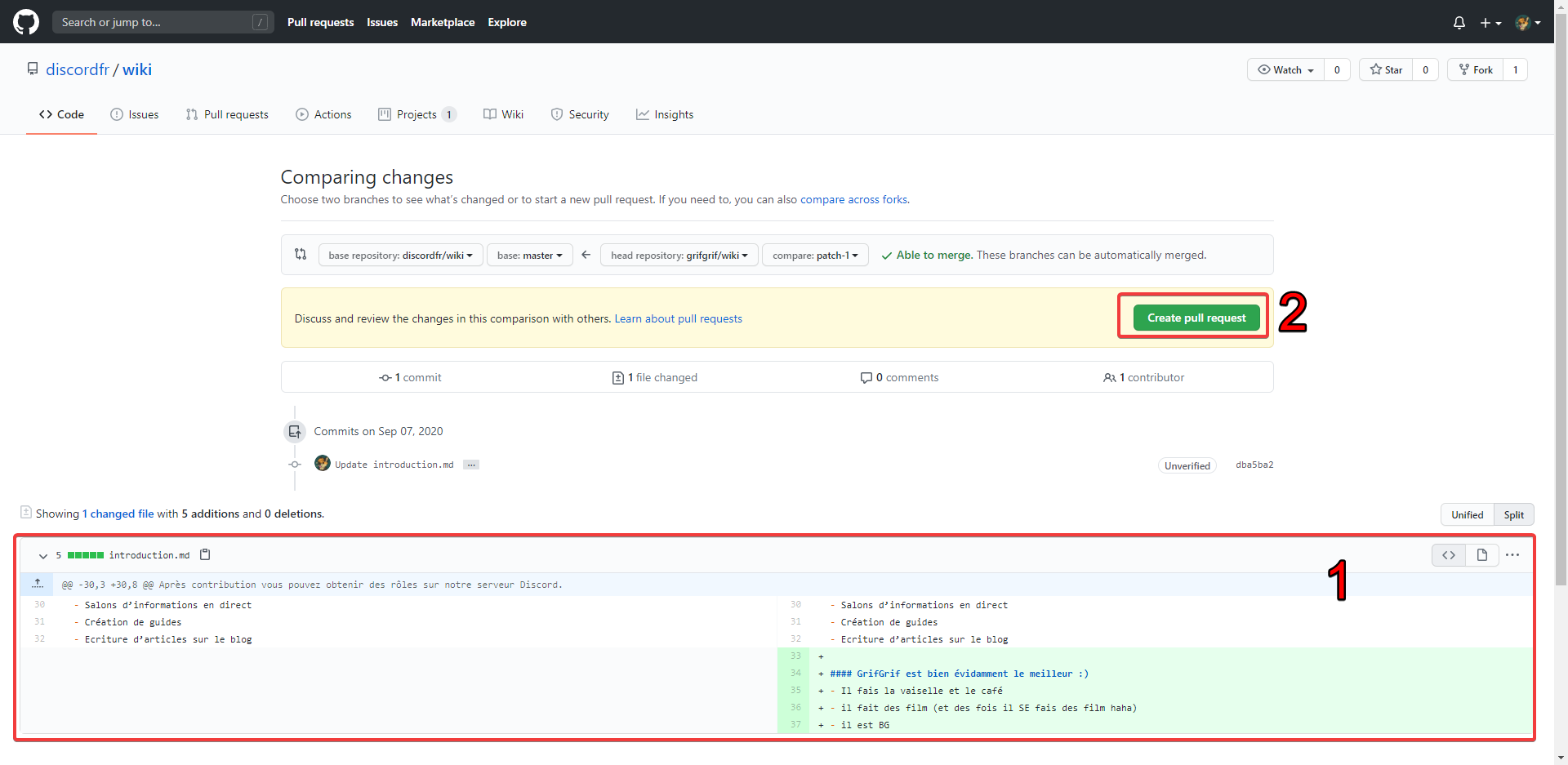Screen dimensions: 1568x765
Task: Open the 0 comments tab
Action: [899, 377]
